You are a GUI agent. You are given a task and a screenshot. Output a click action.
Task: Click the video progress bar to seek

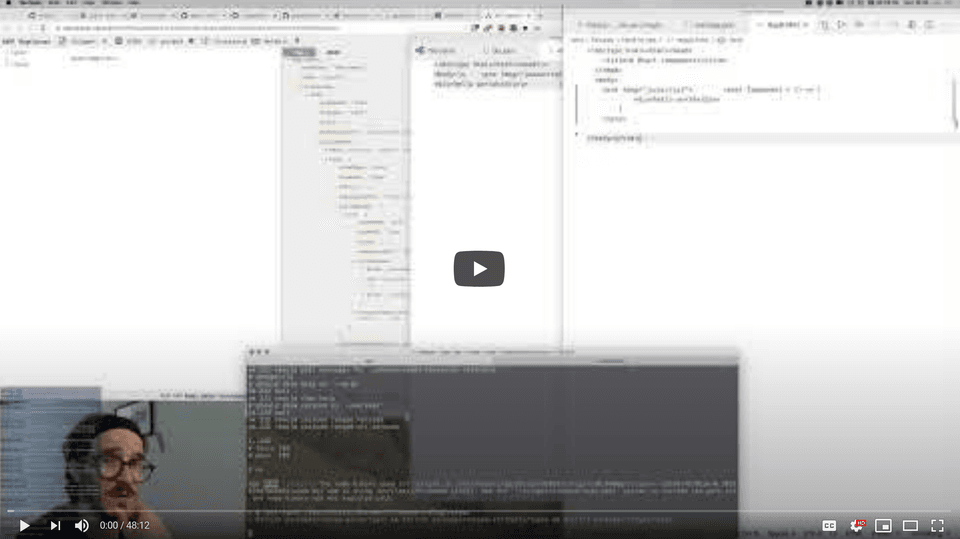(480, 510)
